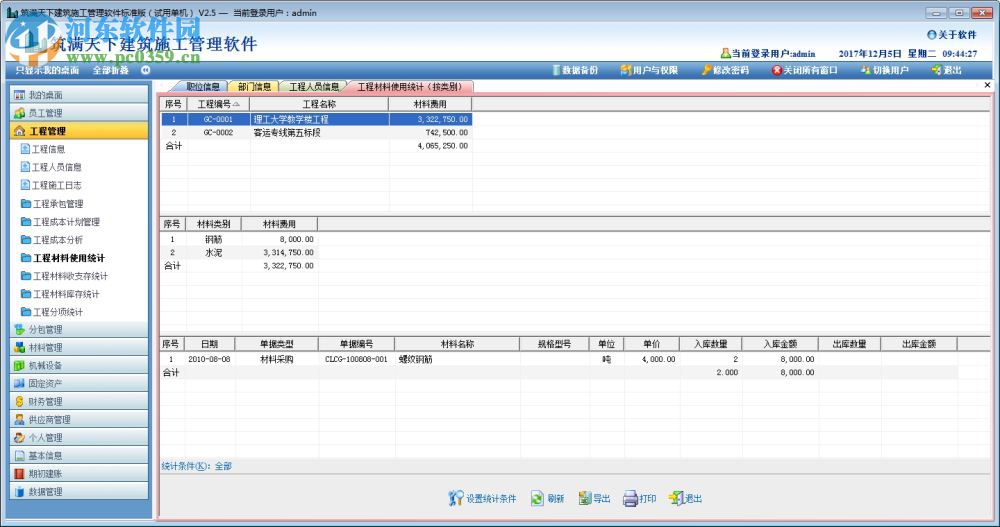Sort by the 工程编号 column header
This screenshot has height=527, width=1000.
pos(218,104)
